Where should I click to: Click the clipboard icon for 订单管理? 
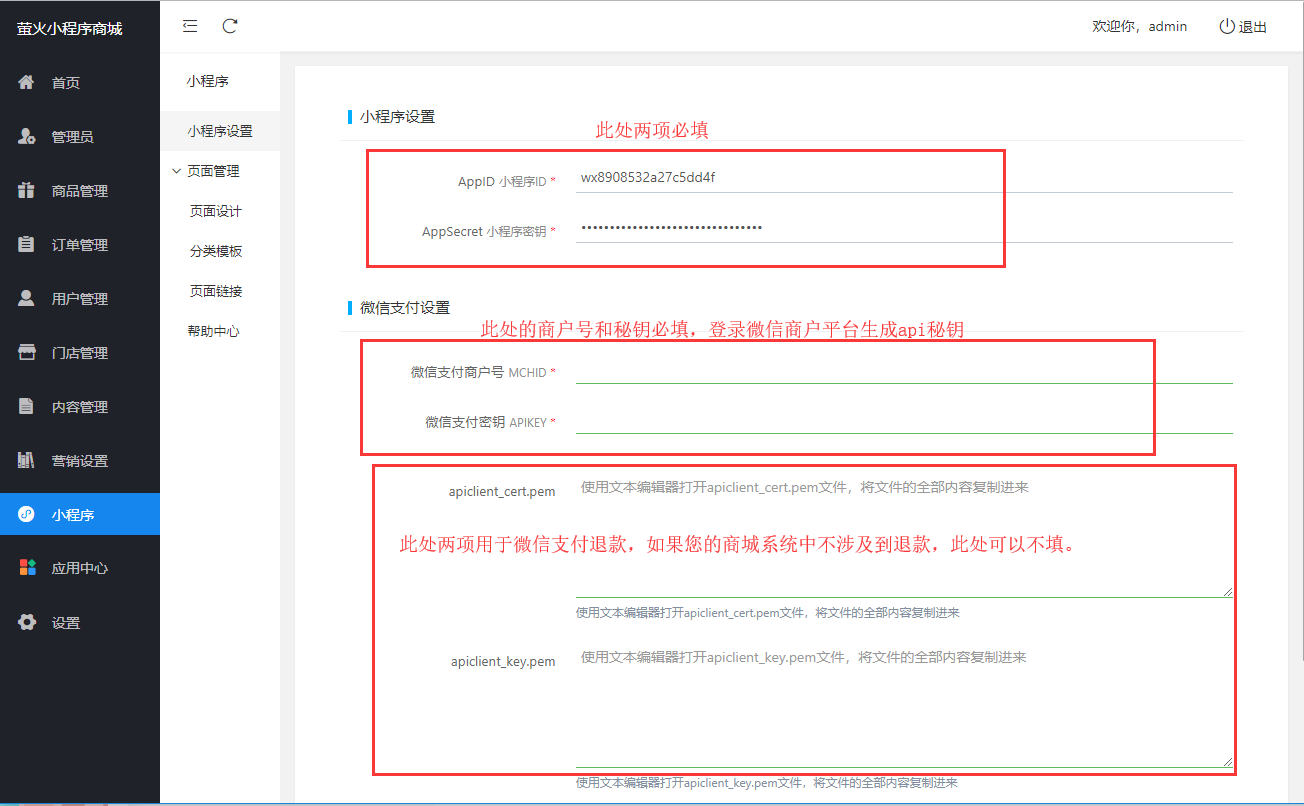point(27,244)
